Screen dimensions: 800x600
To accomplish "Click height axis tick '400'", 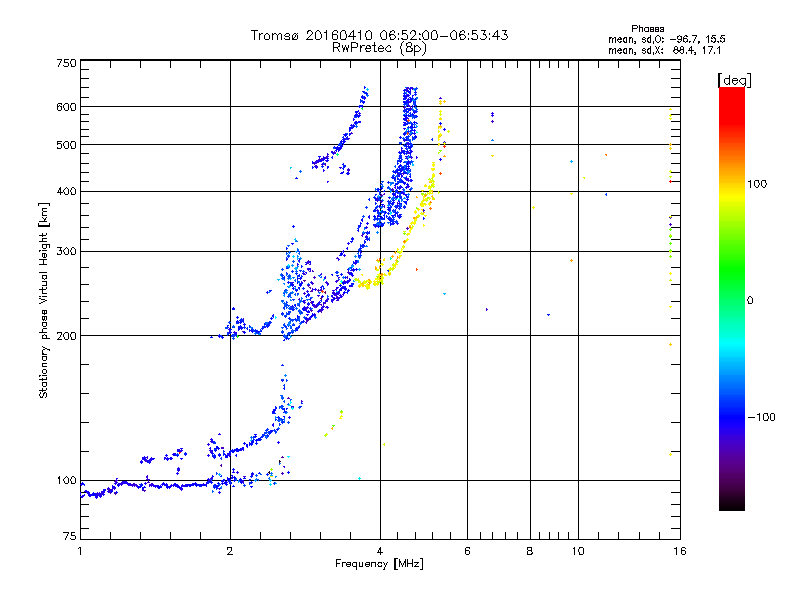I will [x=67, y=191].
